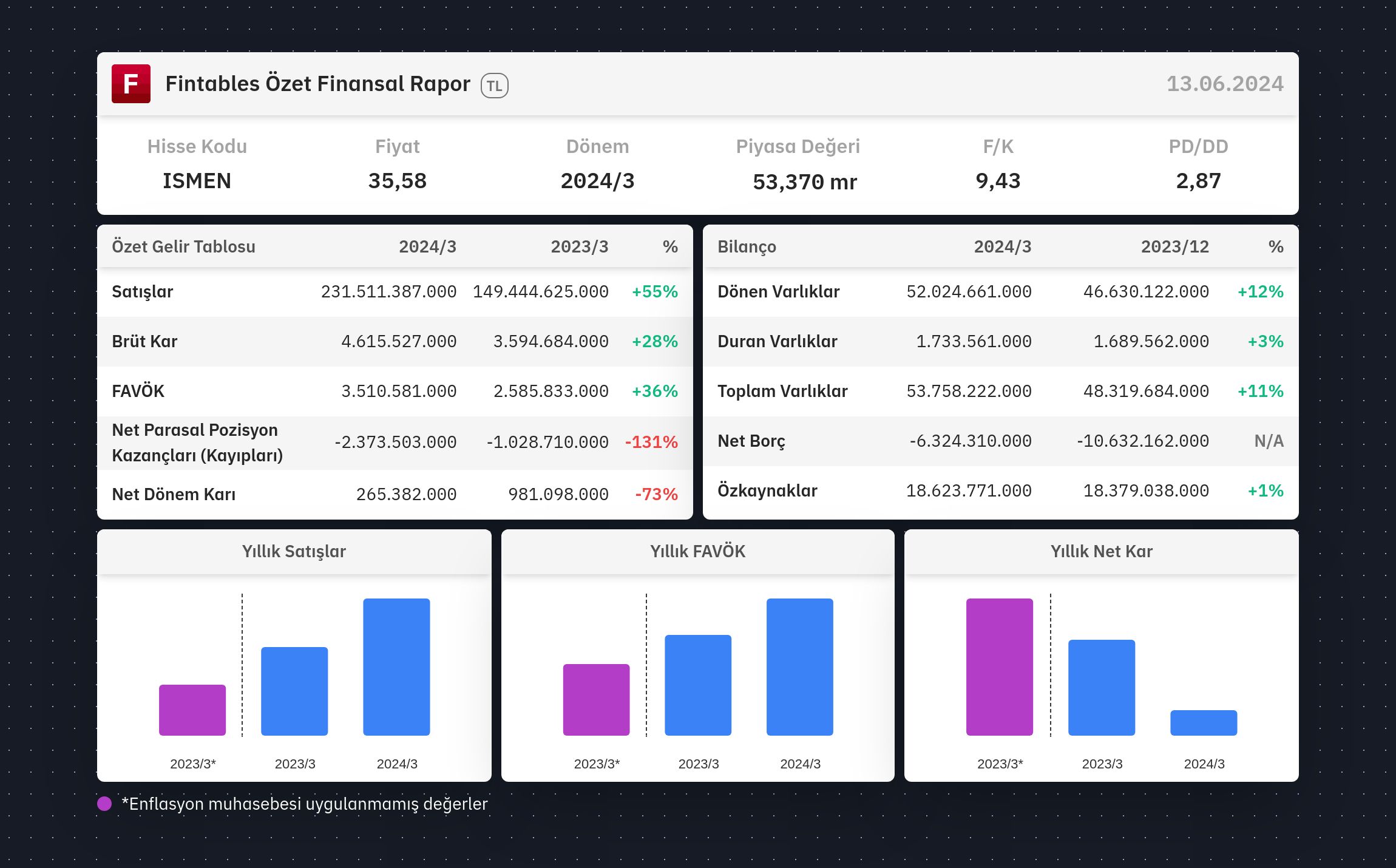This screenshot has width=1396, height=868.
Task: Click the TL currency badge
Action: (495, 86)
